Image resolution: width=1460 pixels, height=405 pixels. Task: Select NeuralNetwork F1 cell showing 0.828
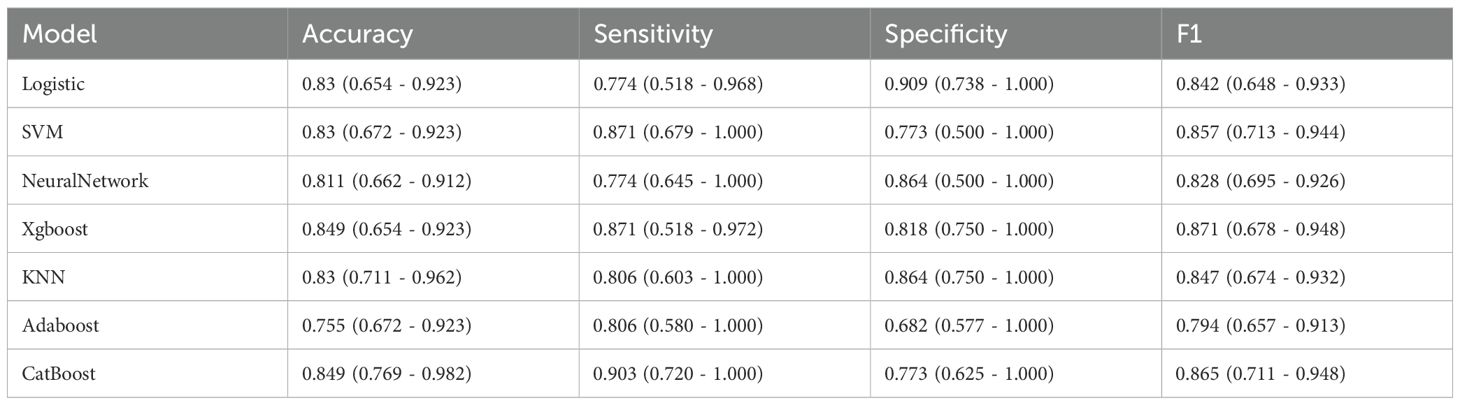click(x=1261, y=181)
